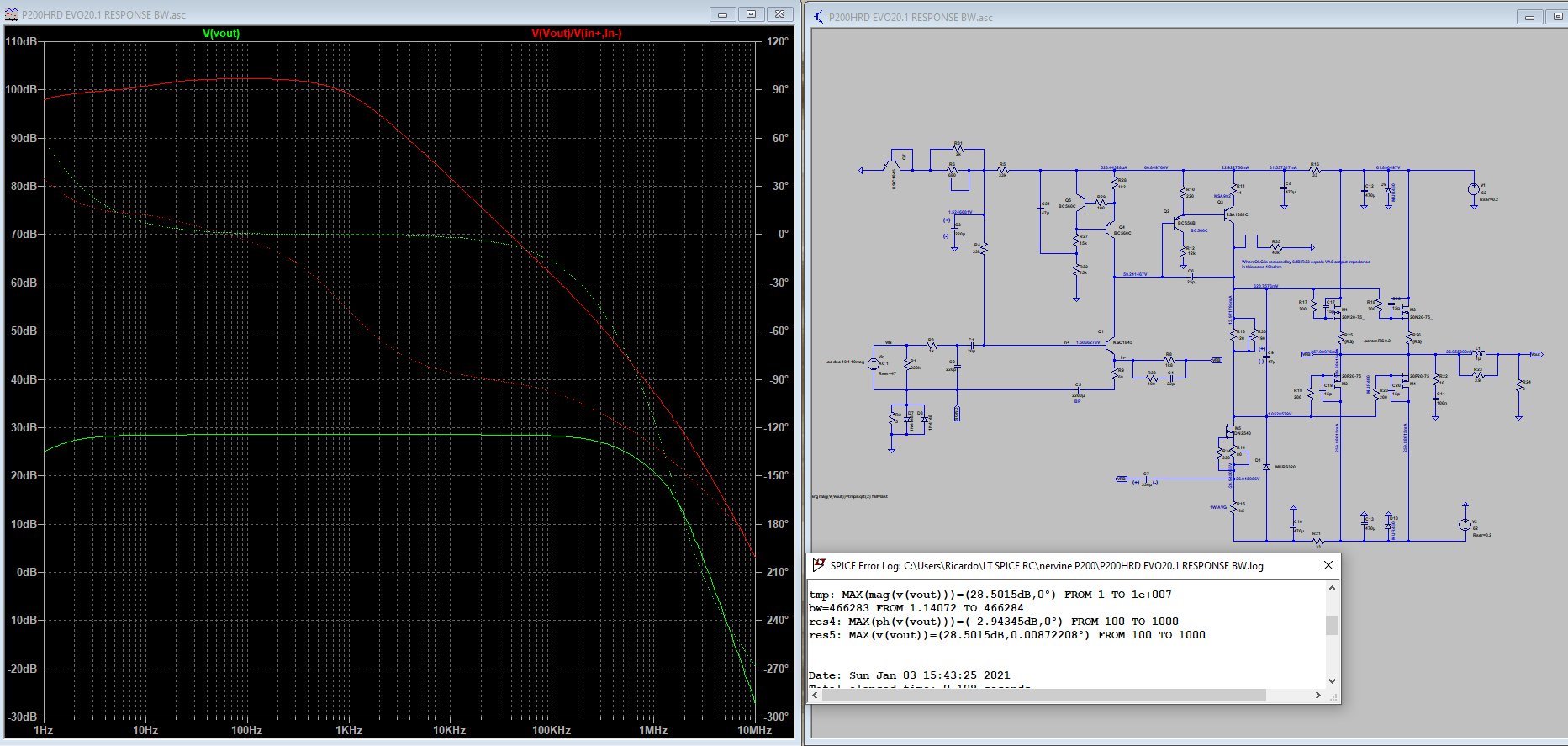Select the Q1 KSC1845 transistor symbol

click(1111, 345)
